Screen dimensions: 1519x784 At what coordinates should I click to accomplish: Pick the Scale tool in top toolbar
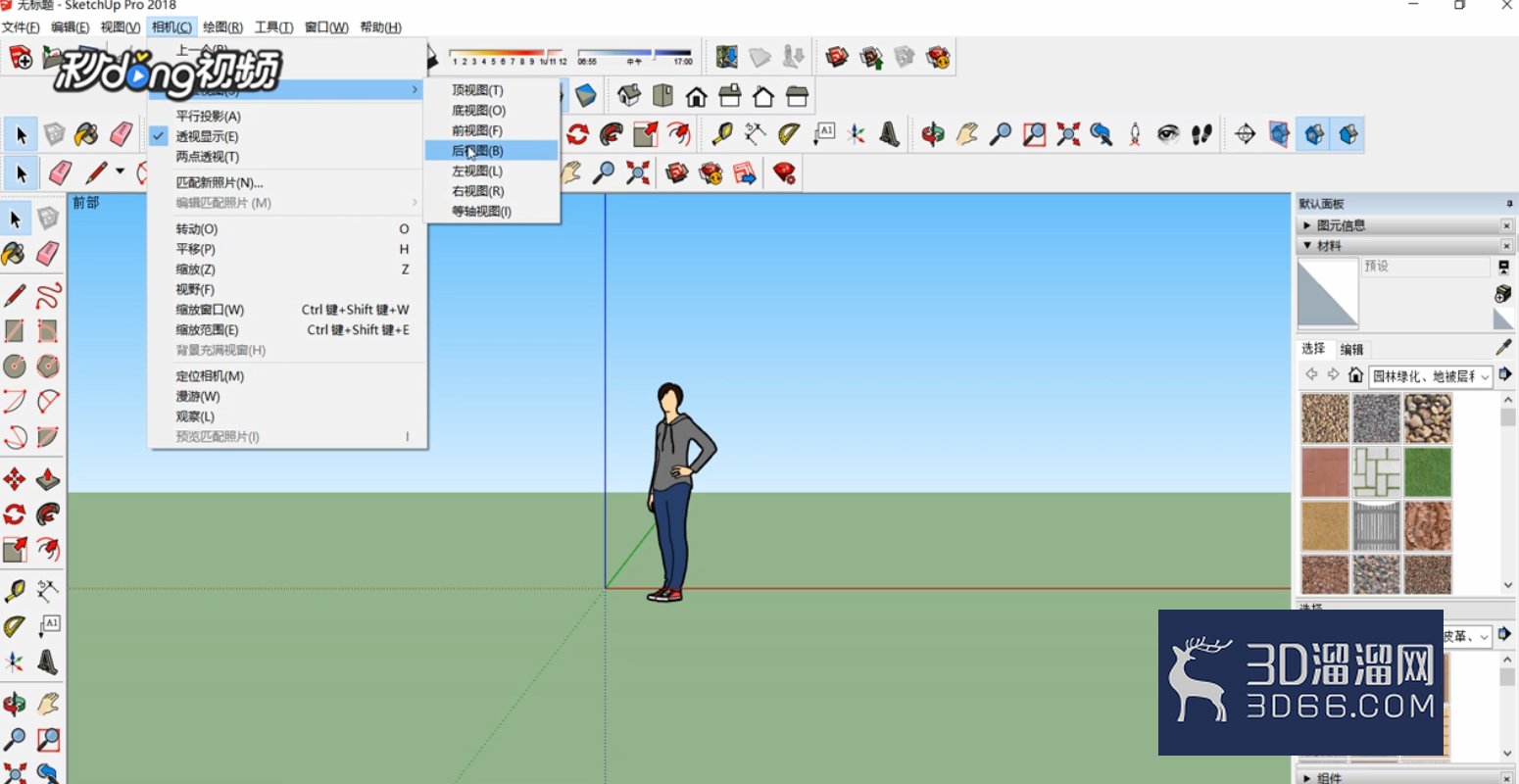click(645, 134)
